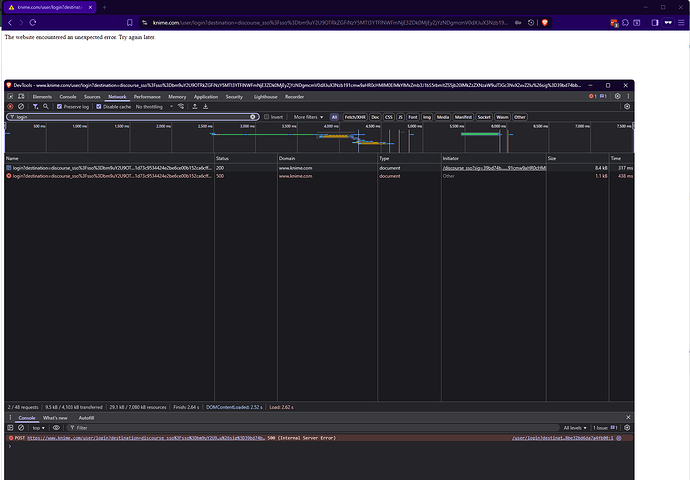Screen dimensions: 690x480
Task: Toggle Preserve log checkbox
Action: click(59, 106)
